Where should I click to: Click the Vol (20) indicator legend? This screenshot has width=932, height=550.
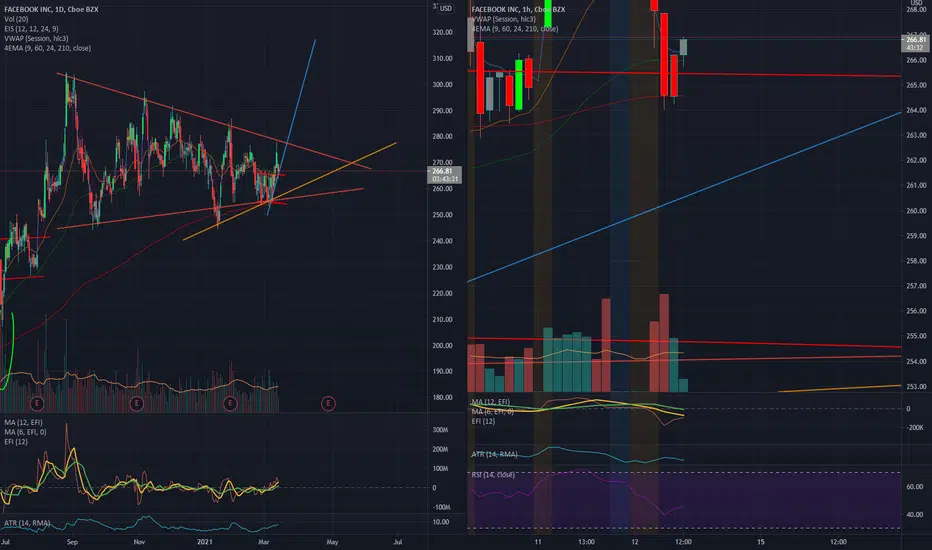coord(16,19)
